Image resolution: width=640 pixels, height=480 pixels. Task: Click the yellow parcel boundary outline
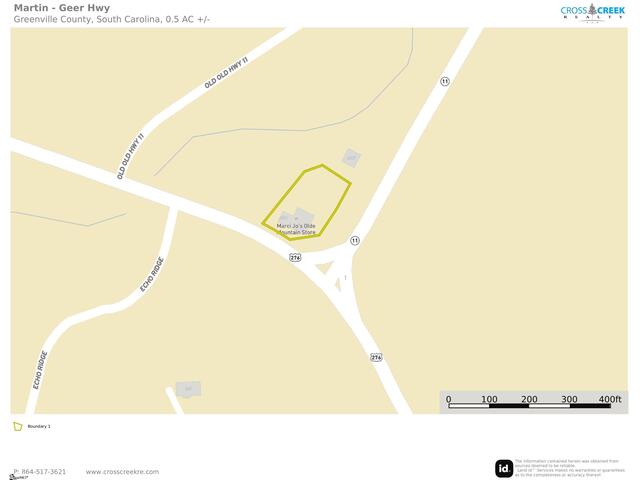tap(307, 202)
